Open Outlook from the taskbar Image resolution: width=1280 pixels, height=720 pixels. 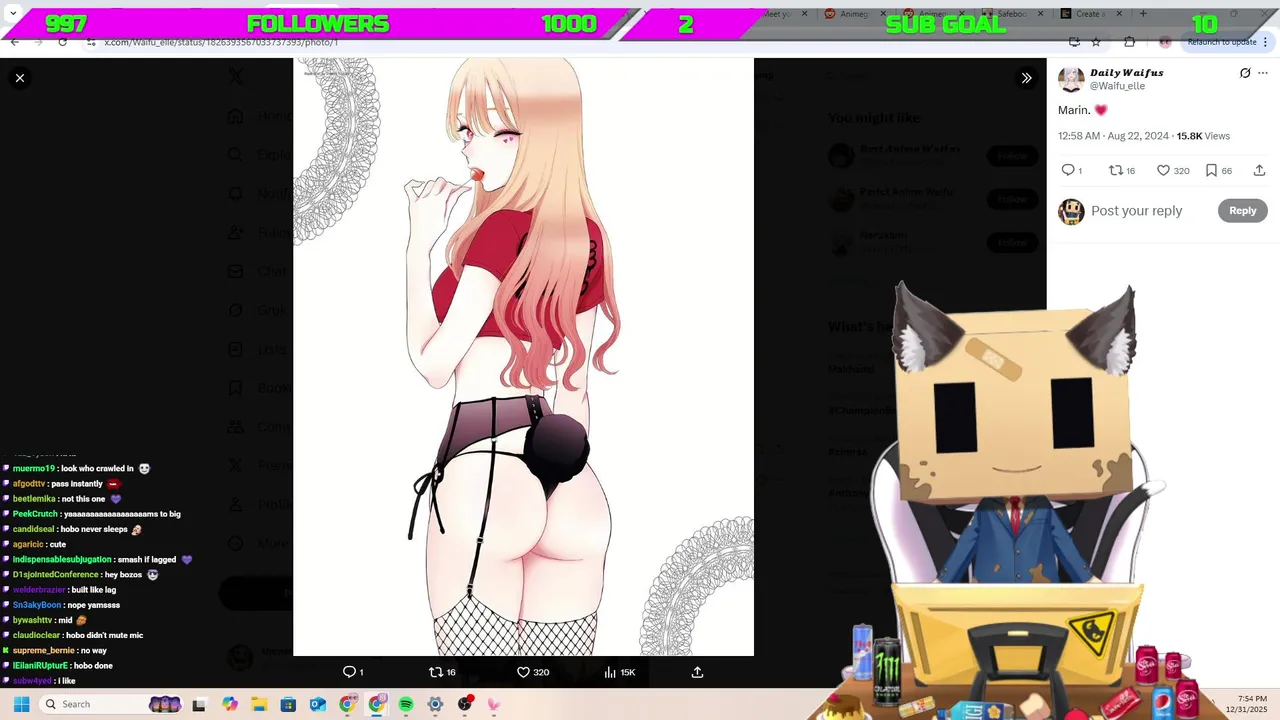pos(318,704)
